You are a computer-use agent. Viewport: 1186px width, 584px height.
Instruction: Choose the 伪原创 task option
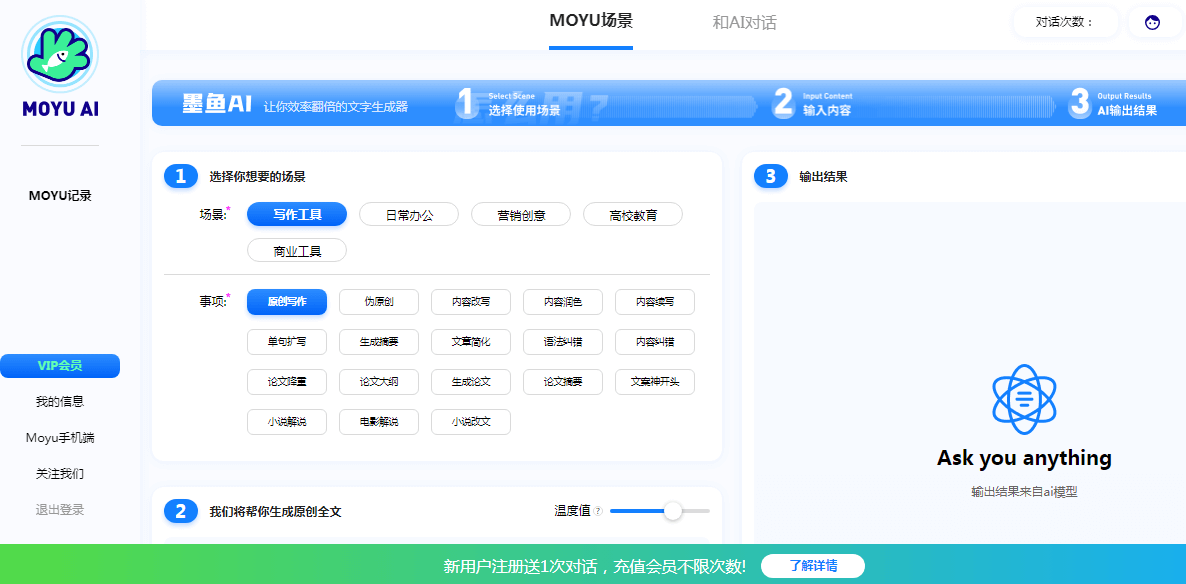(378, 301)
